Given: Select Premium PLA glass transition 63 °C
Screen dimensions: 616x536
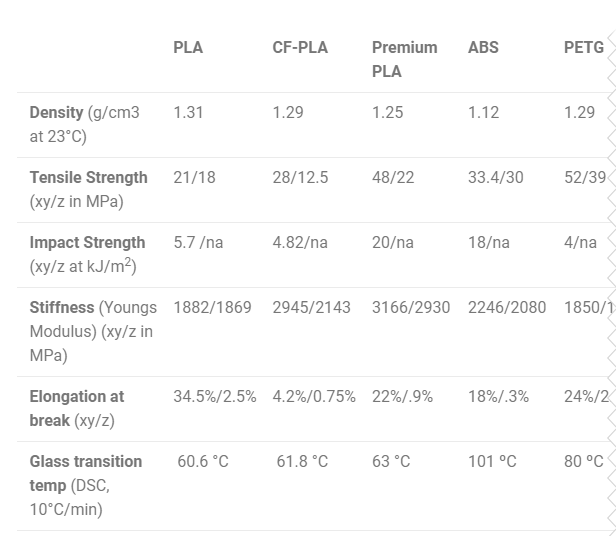Looking at the screenshot, I should pos(391,461).
